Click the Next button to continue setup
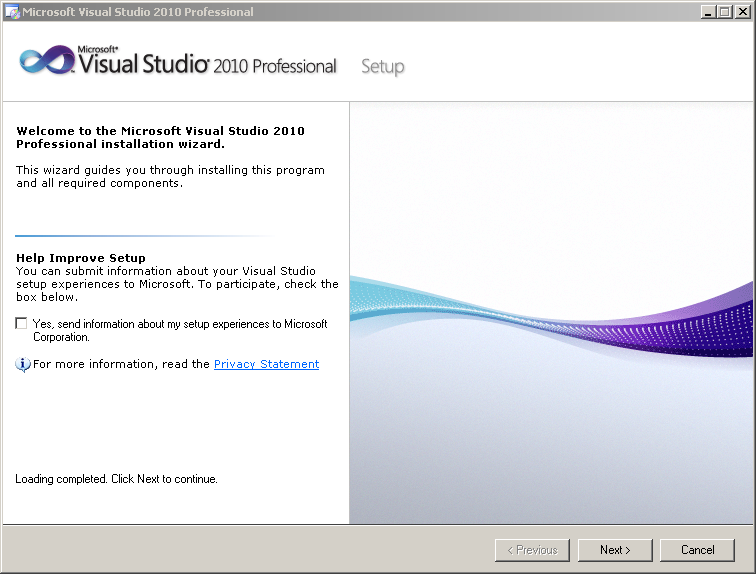The height and width of the screenshot is (574, 756). (x=615, y=550)
